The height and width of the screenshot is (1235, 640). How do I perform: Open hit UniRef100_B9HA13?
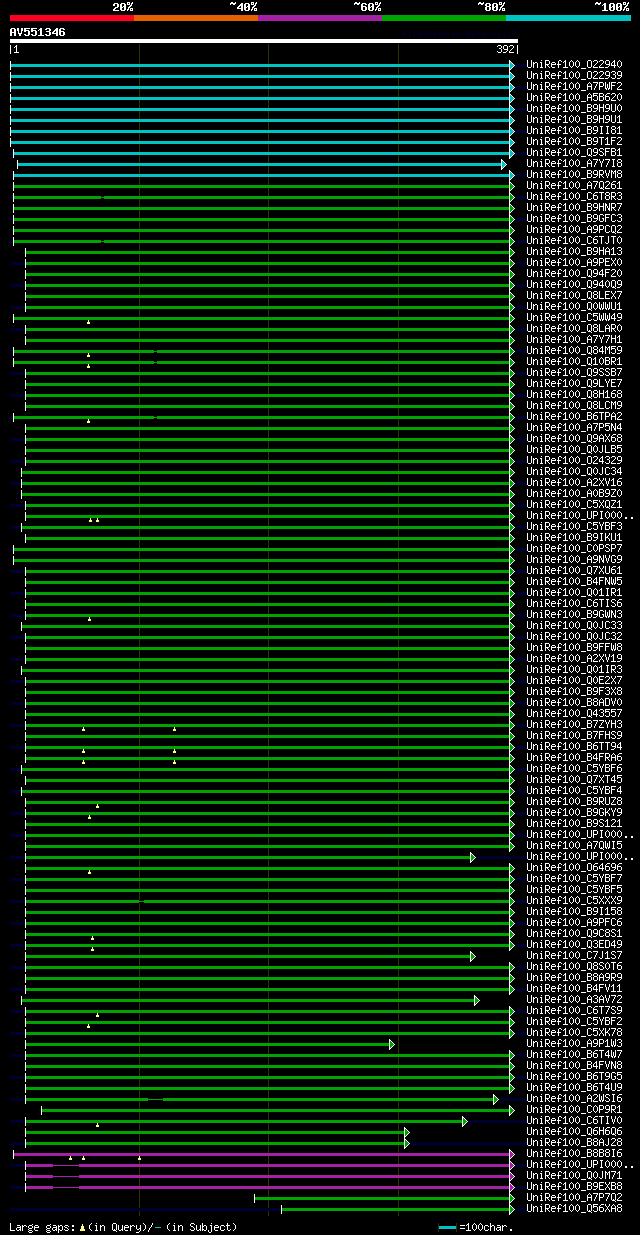574,252
